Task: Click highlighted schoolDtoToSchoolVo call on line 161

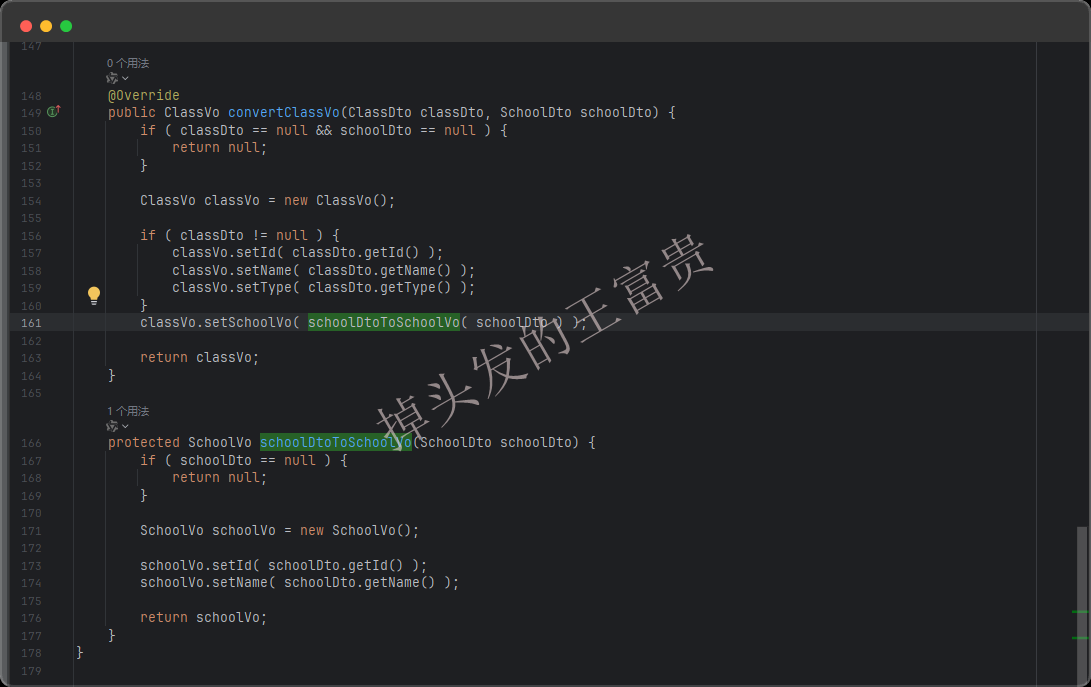Action: [383, 322]
